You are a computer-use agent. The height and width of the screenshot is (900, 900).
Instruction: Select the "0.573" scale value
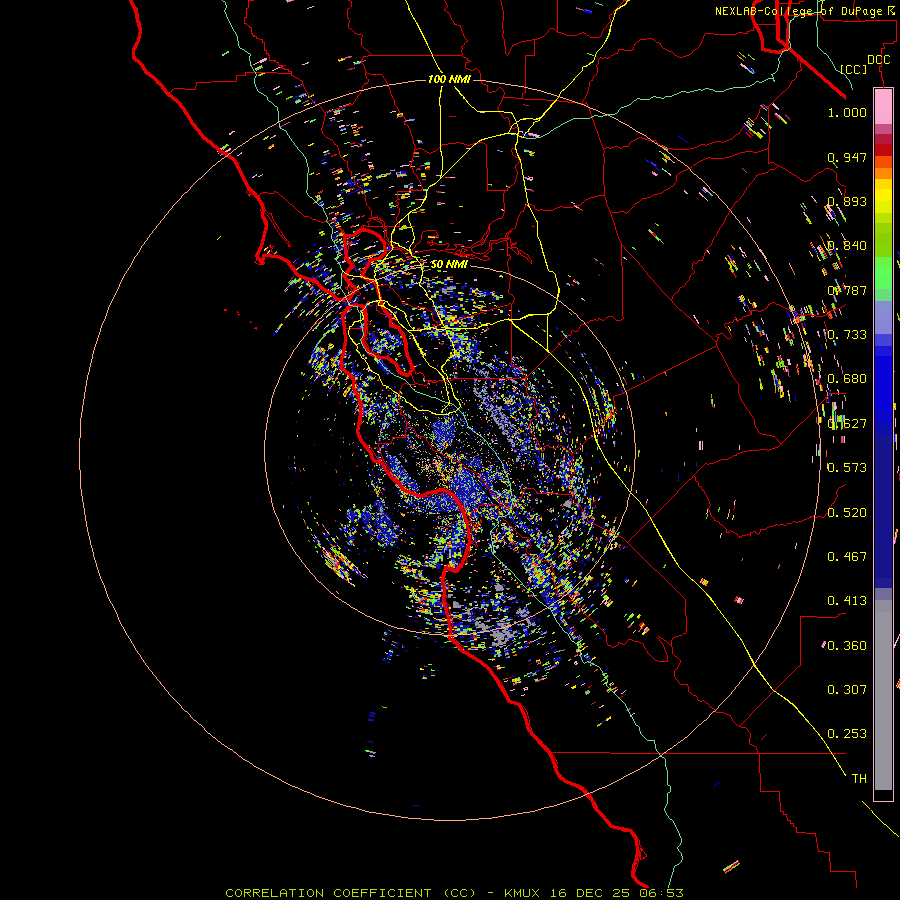[847, 468]
